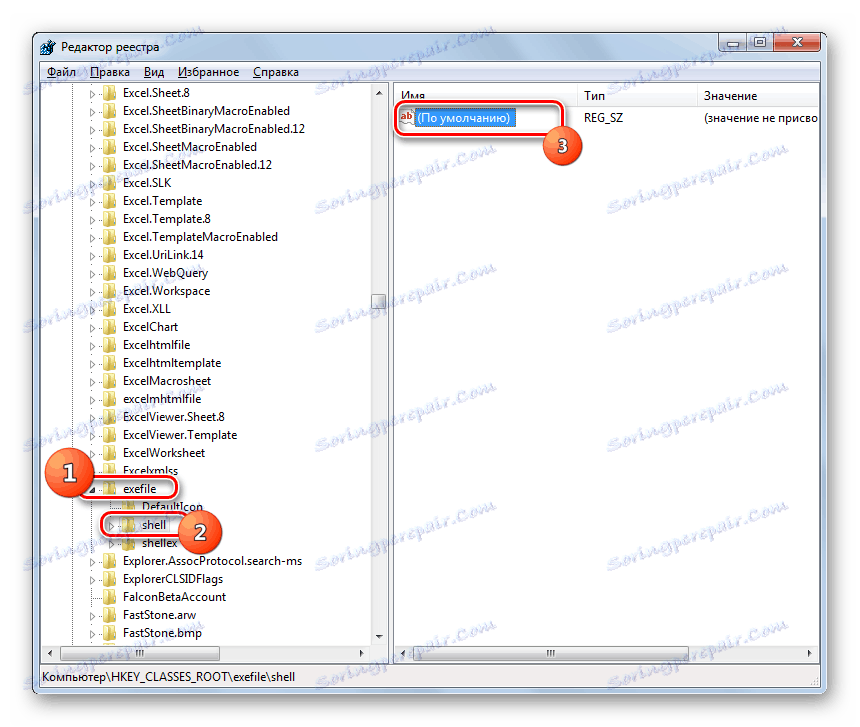Click the folder icon of excelmhtmlfile
860x727 pixels.
[x=110, y=399]
